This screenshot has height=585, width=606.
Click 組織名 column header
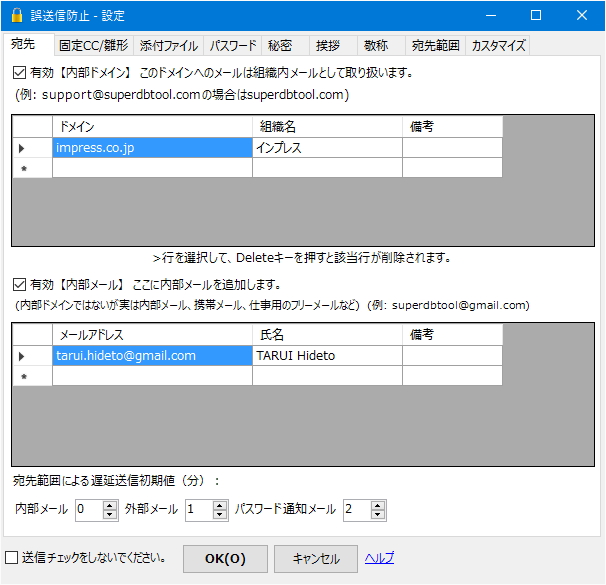[x=327, y=126]
